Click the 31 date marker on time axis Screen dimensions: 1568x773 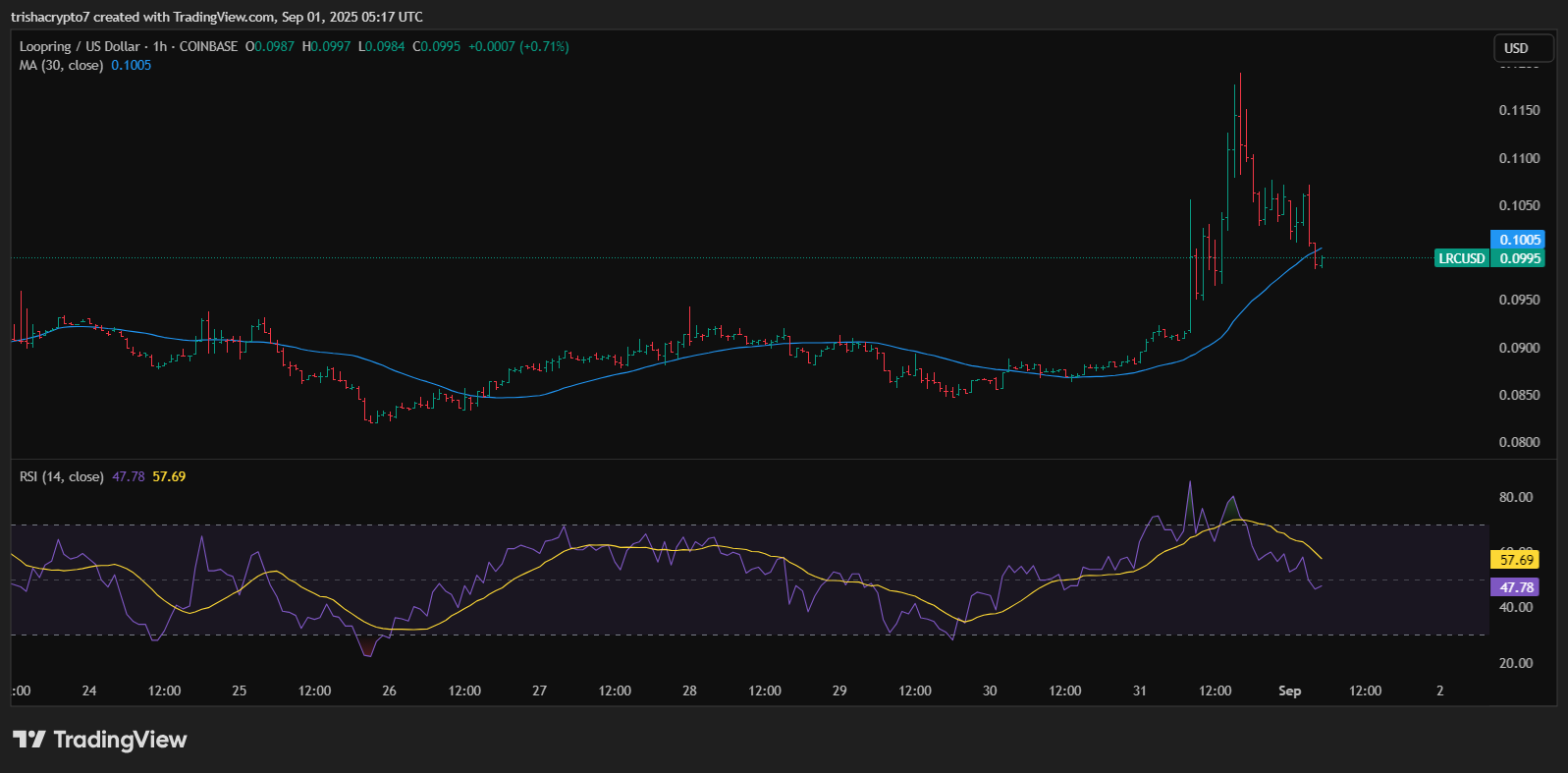click(x=1139, y=690)
